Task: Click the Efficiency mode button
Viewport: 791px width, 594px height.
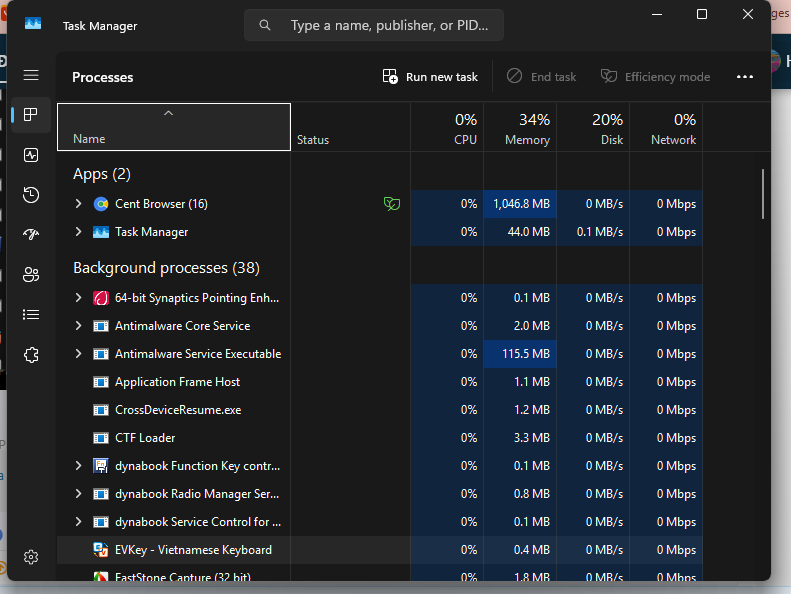Action: pos(655,77)
